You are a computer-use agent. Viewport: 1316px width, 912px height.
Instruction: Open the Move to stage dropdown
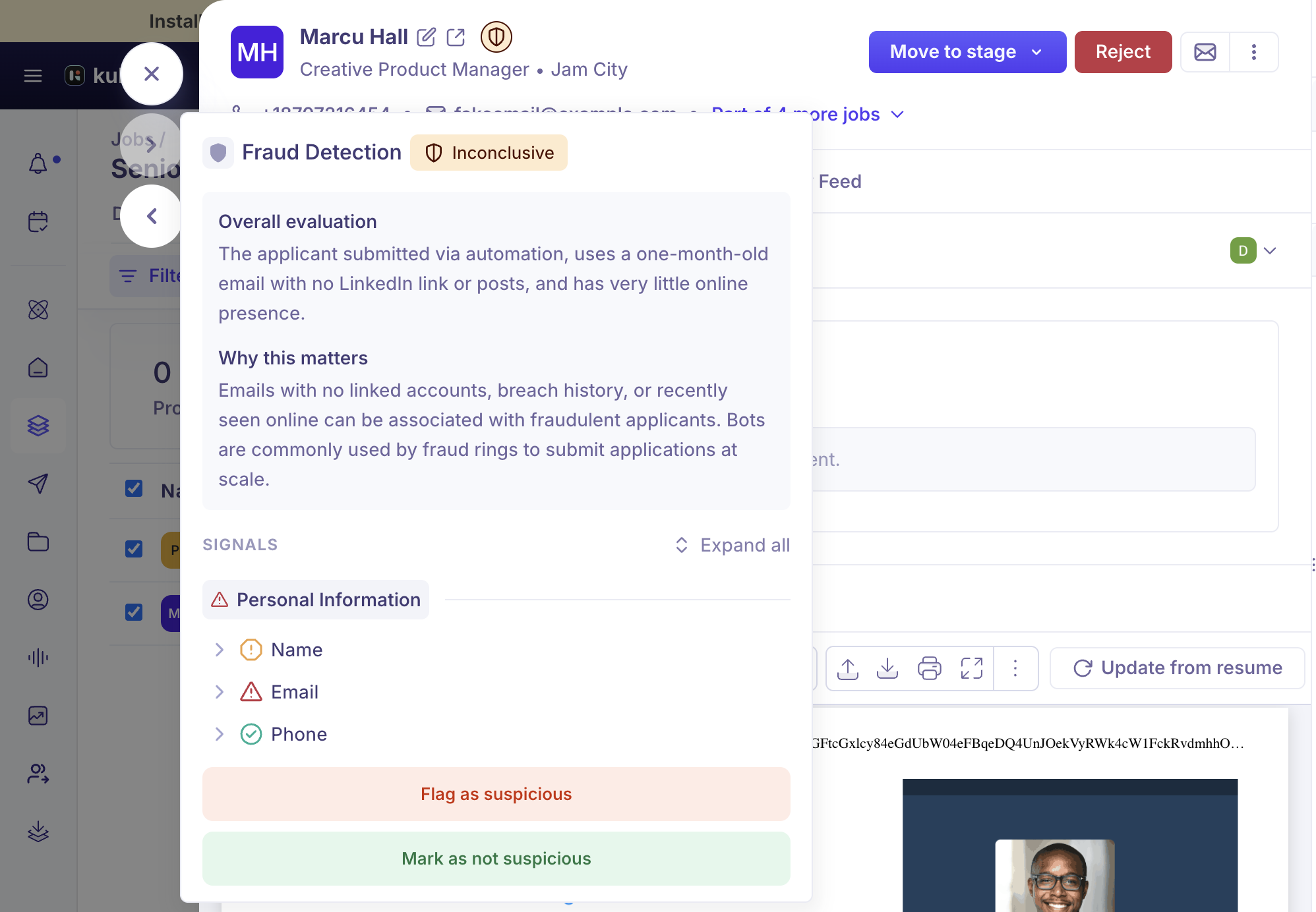(x=967, y=51)
